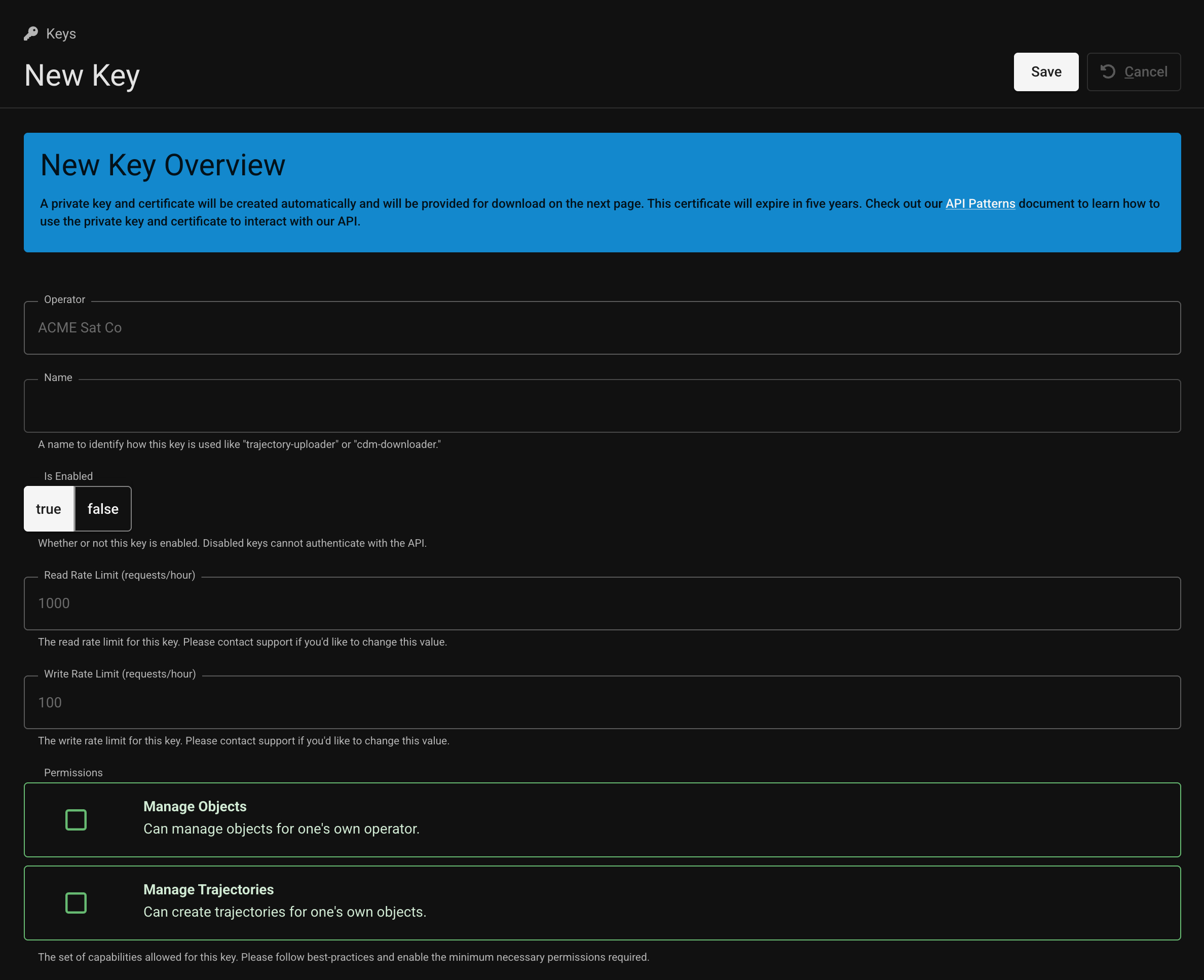The height and width of the screenshot is (980, 1204).
Task: Click the Cancel undo arrow icon
Action: [x=1108, y=71]
